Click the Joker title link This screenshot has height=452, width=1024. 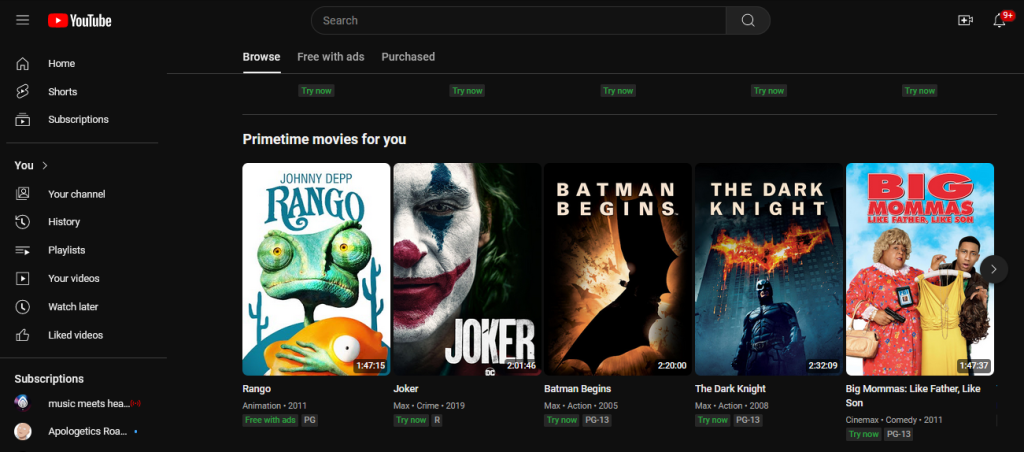(406, 389)
